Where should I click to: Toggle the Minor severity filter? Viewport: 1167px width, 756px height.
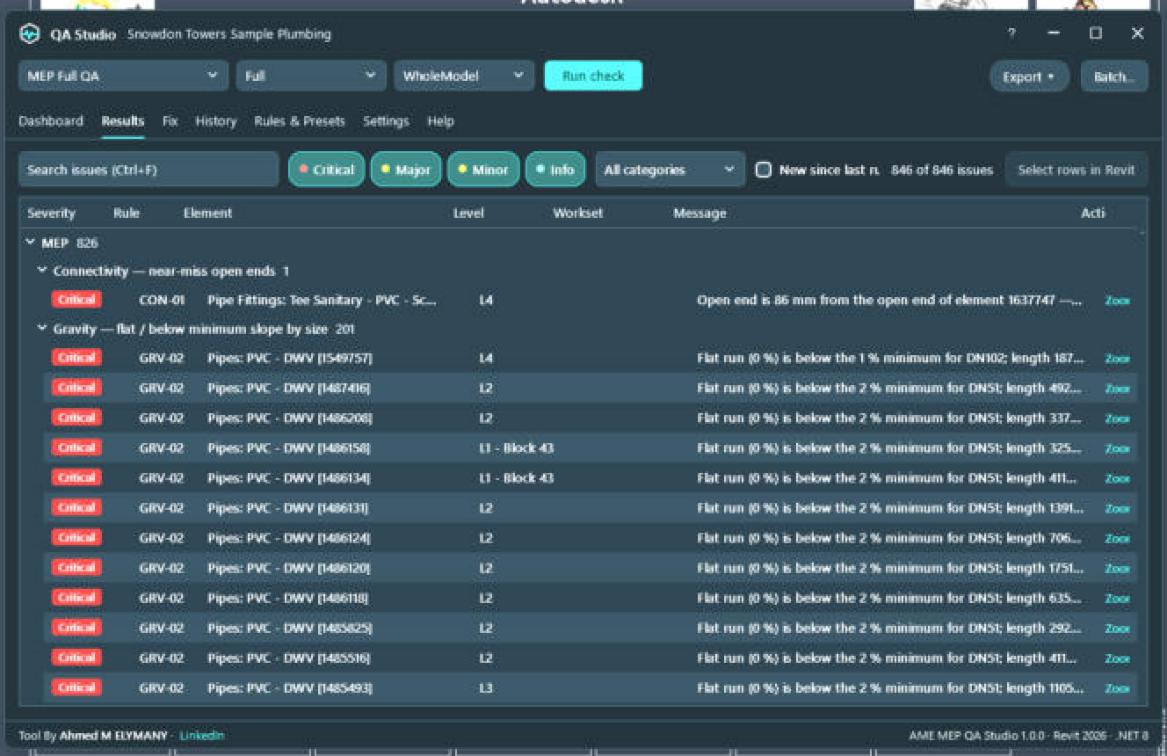click(483, 170)
